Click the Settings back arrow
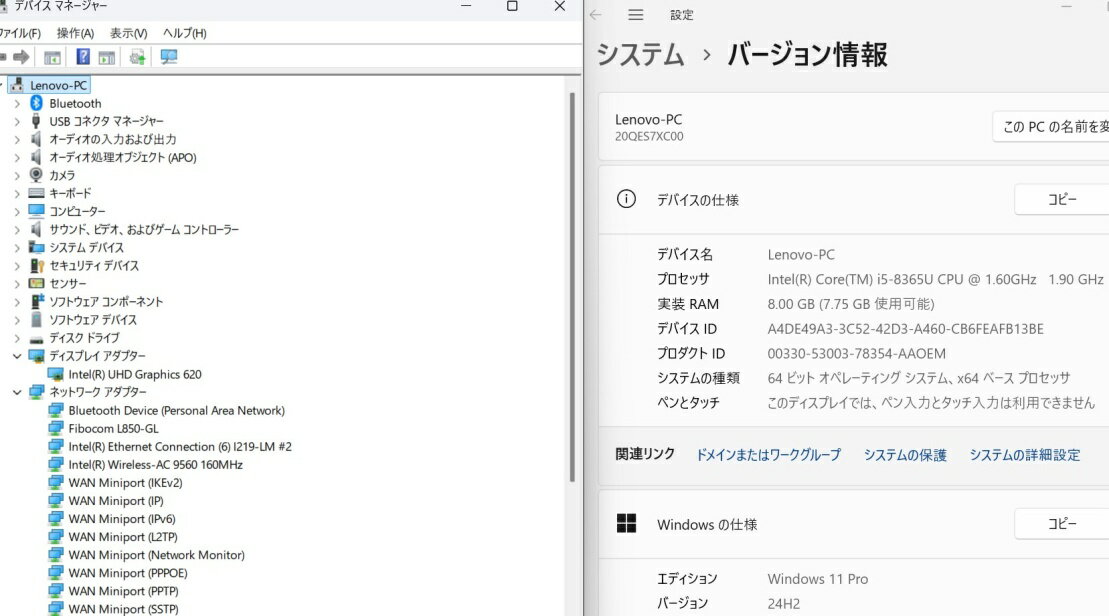 (x=596, y=15)
